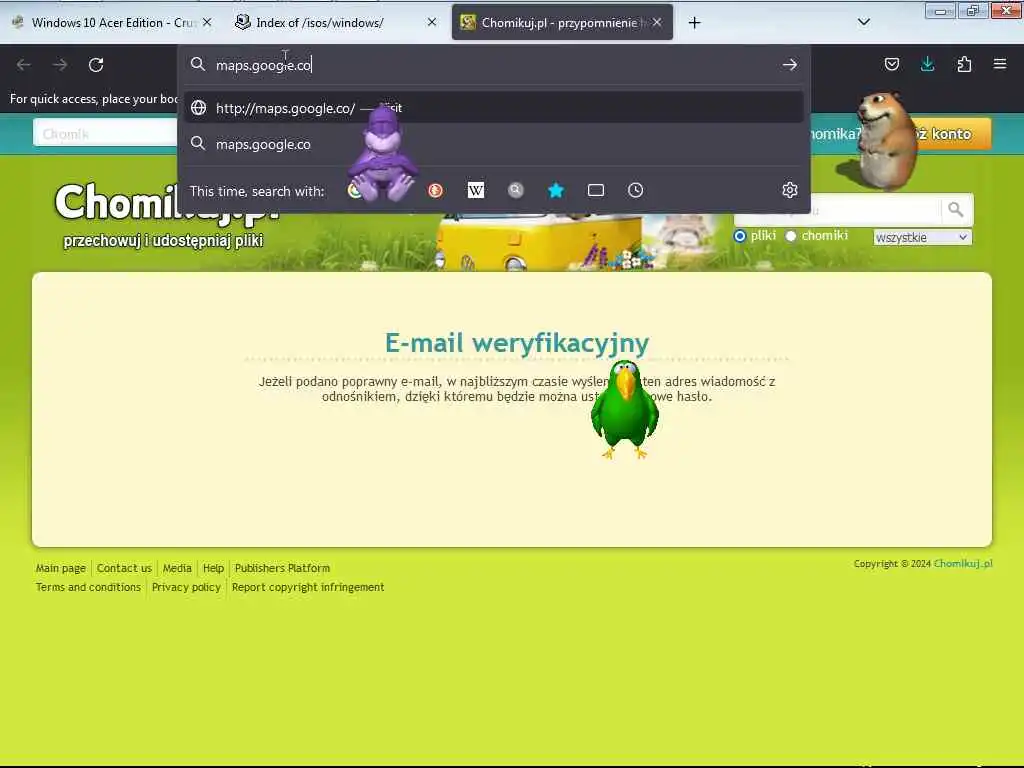Click the Chomik login field
The image size is (1024, 768).
point(105,133)
